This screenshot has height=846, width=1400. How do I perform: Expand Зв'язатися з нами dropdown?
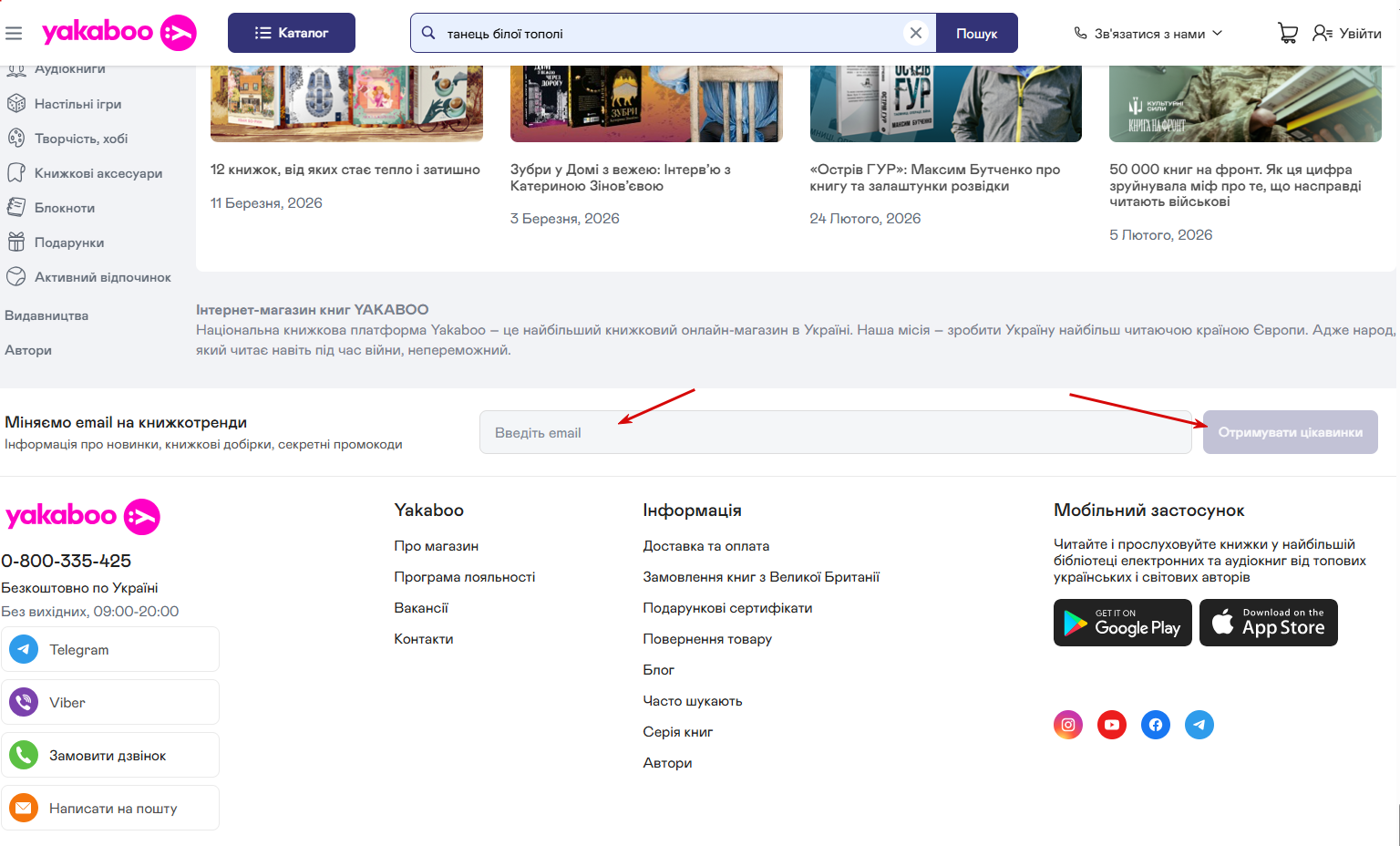pos(1148,33)
